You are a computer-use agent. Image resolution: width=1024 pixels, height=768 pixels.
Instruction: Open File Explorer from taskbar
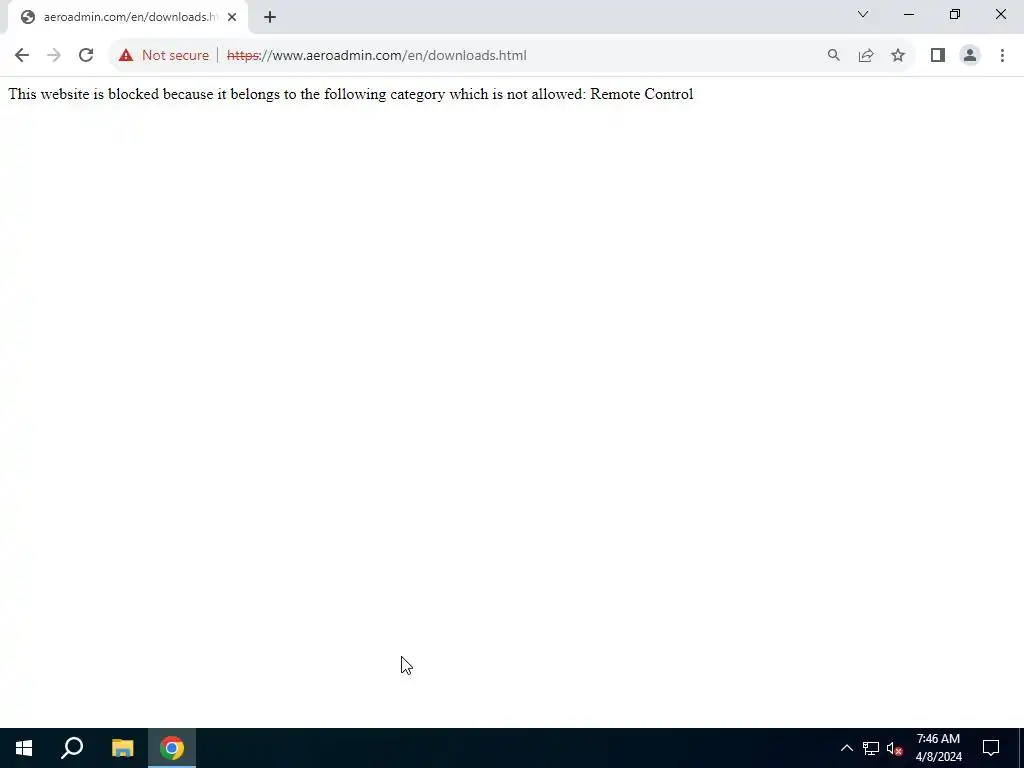[122, 748]
